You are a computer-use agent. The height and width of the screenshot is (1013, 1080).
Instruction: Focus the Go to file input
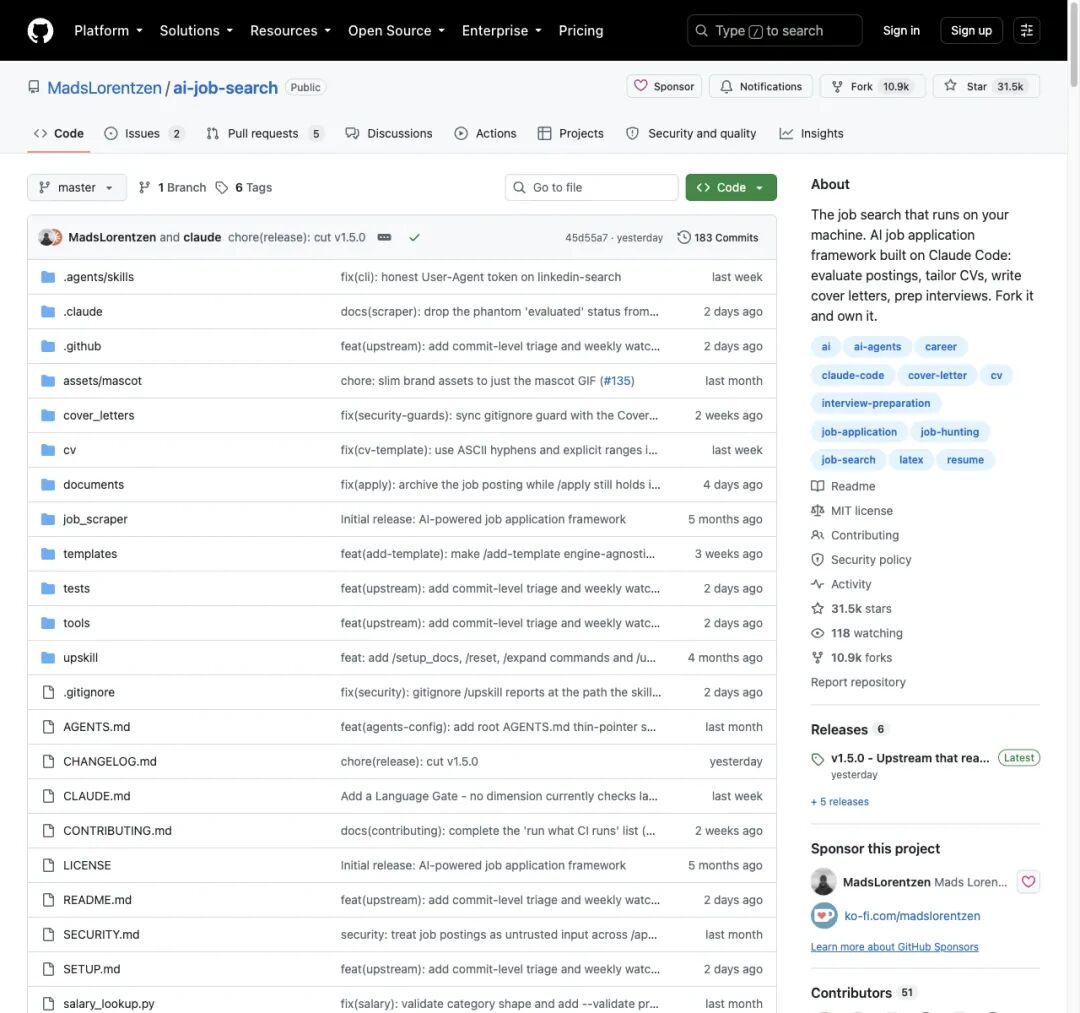pos(592,187)
